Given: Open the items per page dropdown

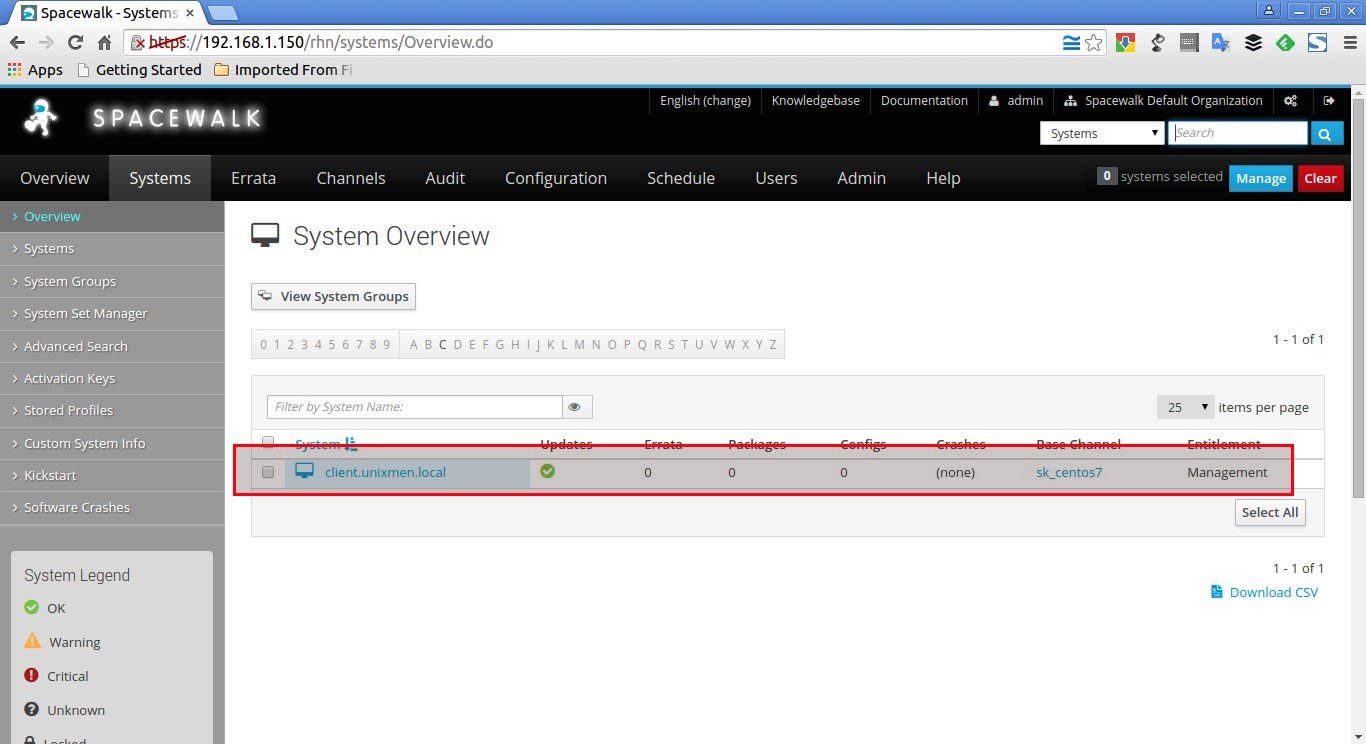Looking at the screenshot, I should pyautogui.click(x=1186, y=407).
